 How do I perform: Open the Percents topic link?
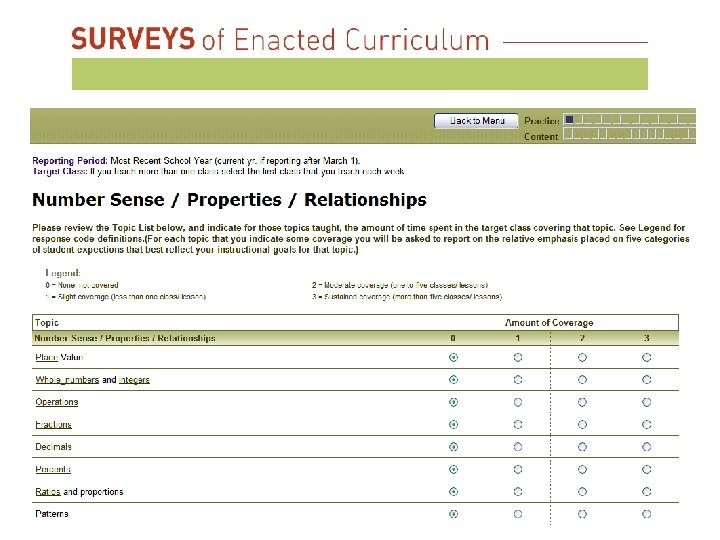point(53,469)
